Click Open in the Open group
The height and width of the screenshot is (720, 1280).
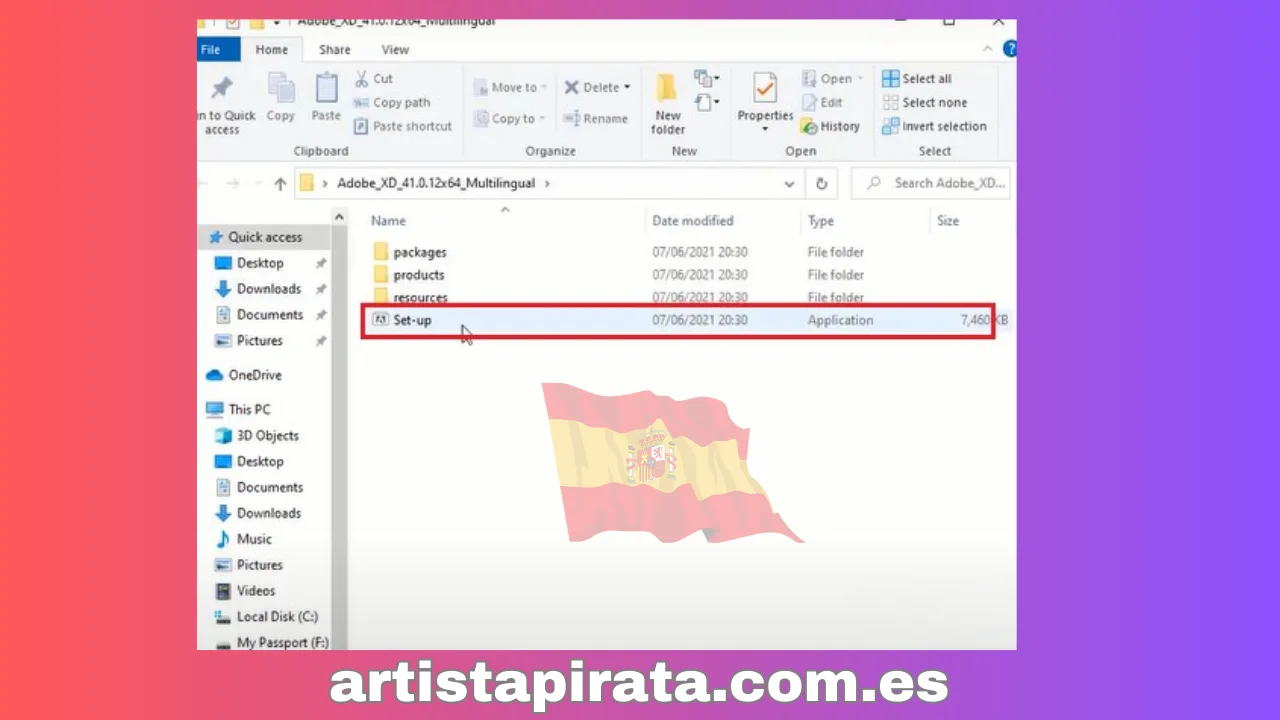point(832,78)
